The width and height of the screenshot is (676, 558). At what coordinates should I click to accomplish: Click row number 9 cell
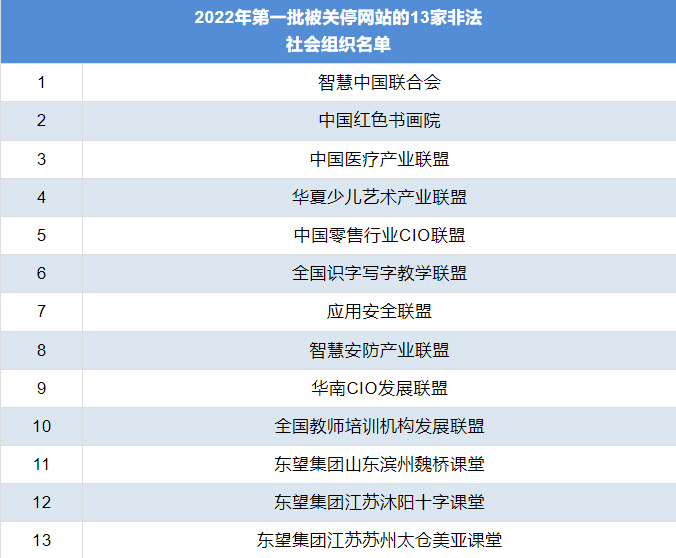pyautogui.click(x=41, y=388)
